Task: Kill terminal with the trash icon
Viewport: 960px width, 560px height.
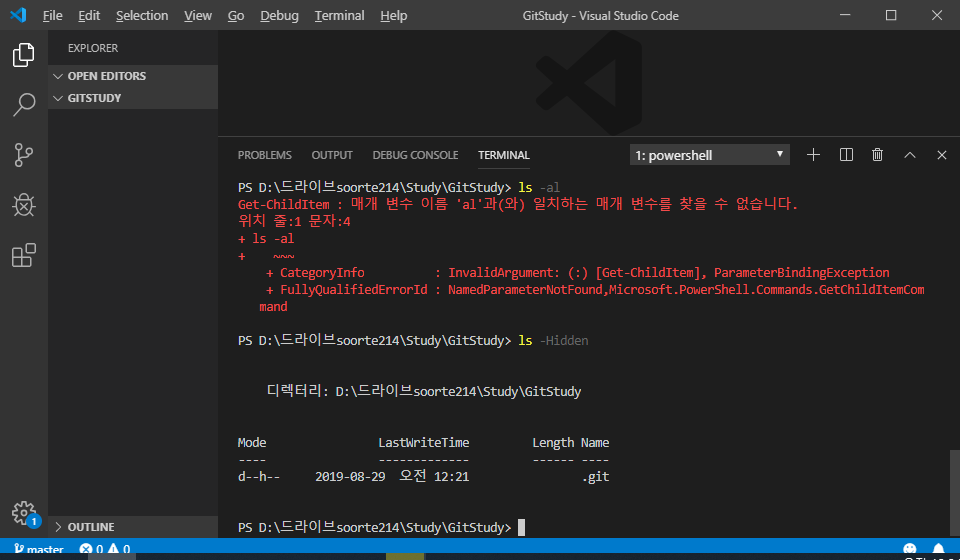Action: [877, 155]
